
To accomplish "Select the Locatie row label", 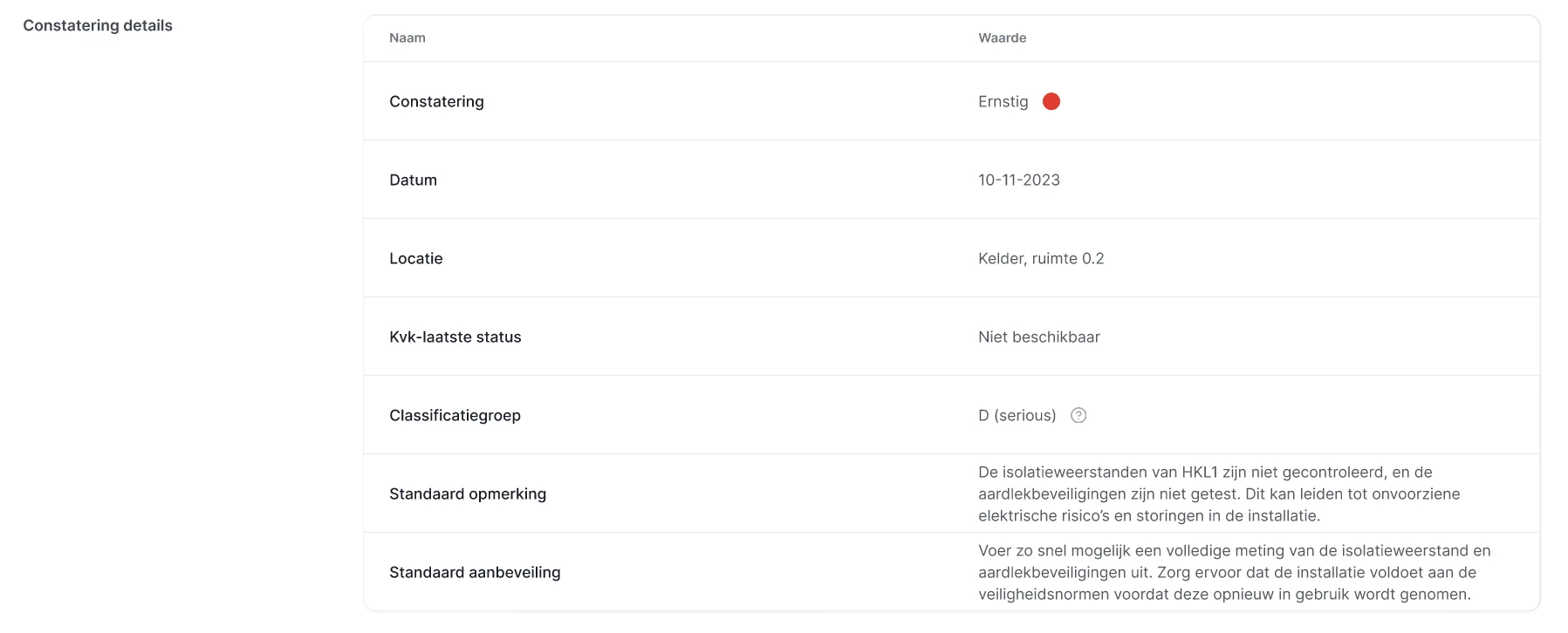I will [415, 258].
